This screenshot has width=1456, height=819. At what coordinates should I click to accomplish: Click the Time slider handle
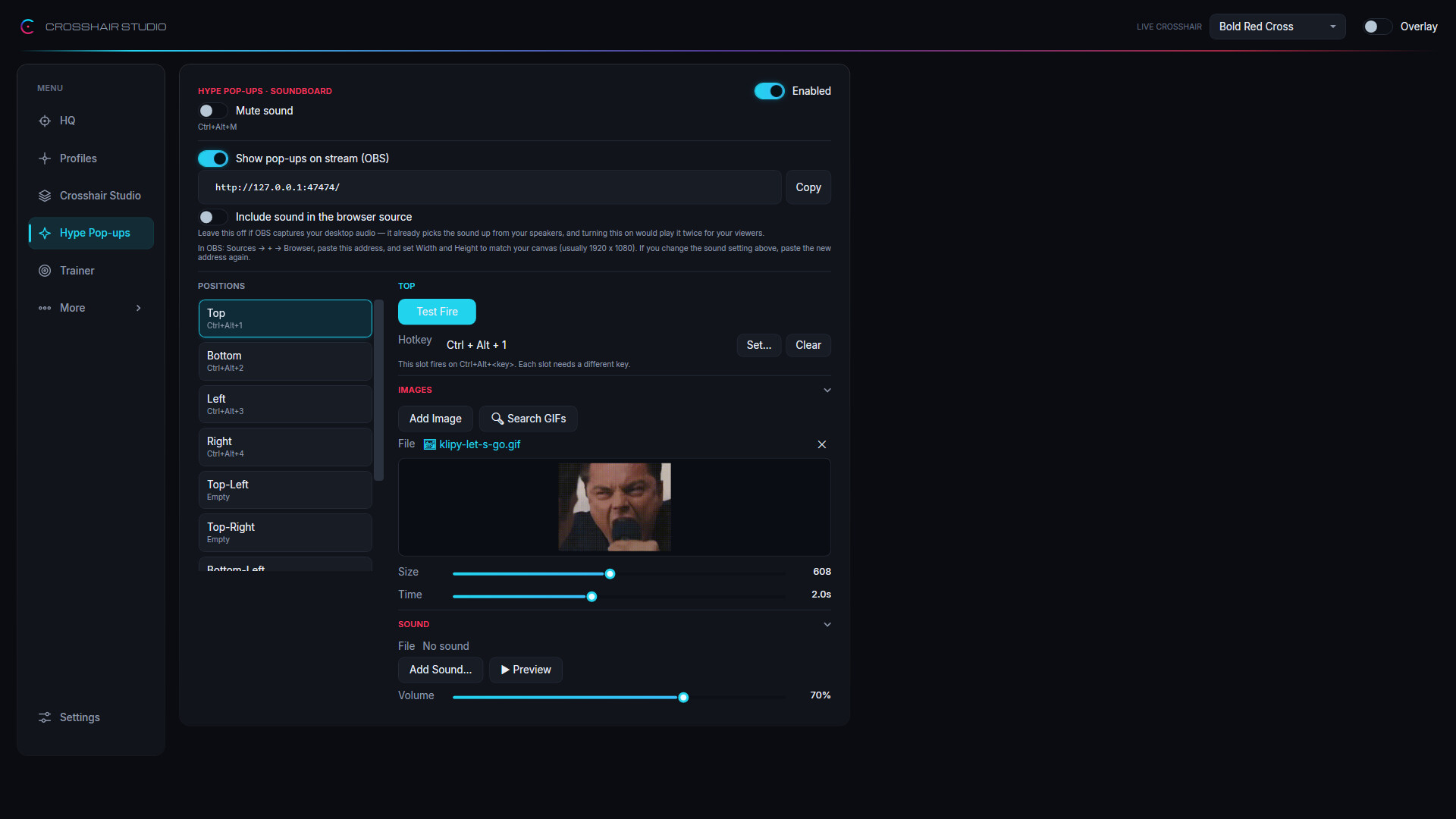(x=591, y=597)
